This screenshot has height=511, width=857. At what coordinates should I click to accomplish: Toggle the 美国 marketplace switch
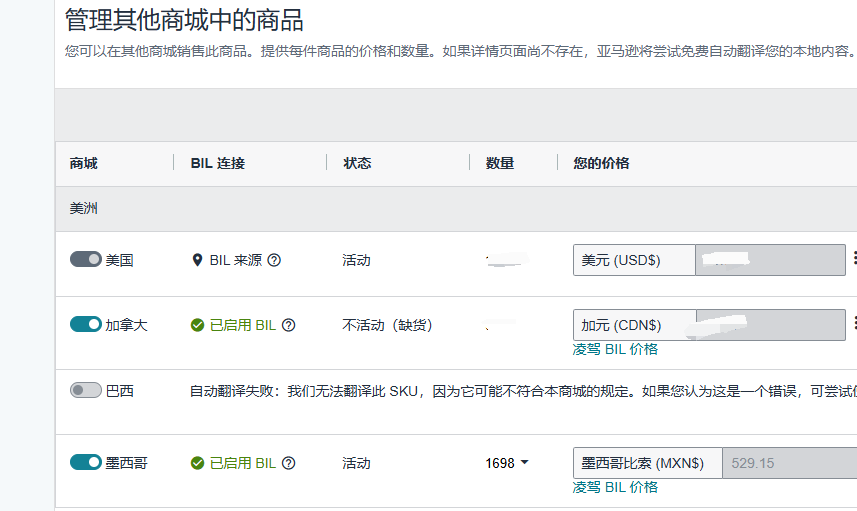click(86, 260)
